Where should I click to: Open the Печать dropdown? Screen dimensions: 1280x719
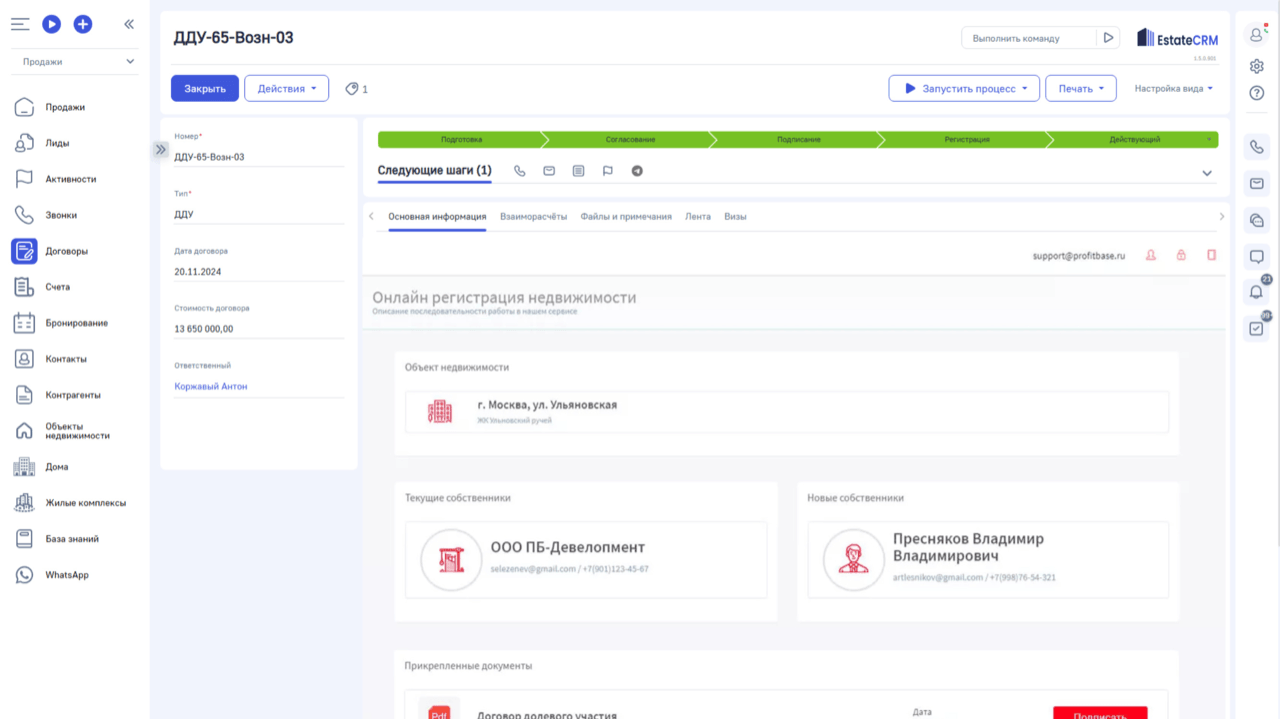tap(1081, 88)
